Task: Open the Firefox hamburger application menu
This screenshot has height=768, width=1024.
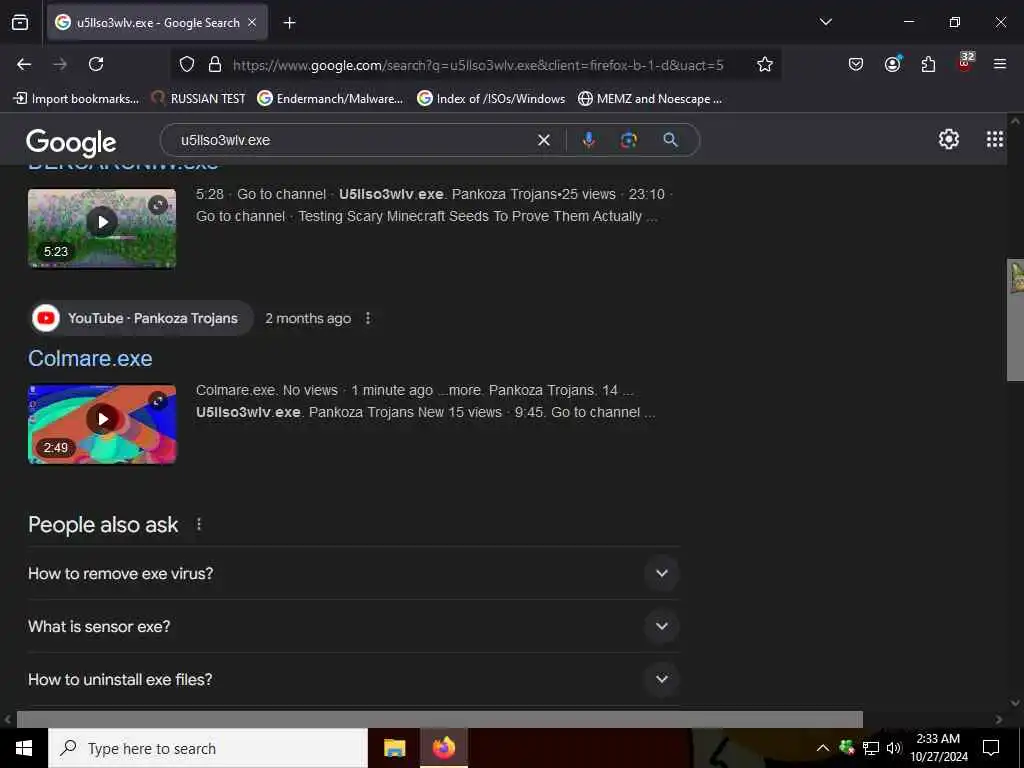Action: tap(1000, 64)
